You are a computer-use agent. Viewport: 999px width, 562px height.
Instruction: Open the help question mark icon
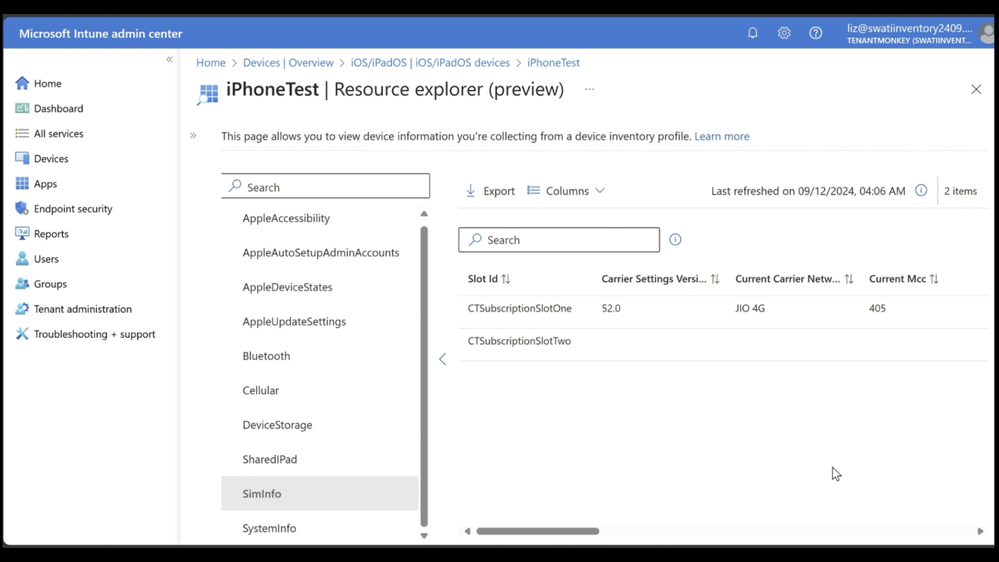pyautogui.click(x=816, y=33)
